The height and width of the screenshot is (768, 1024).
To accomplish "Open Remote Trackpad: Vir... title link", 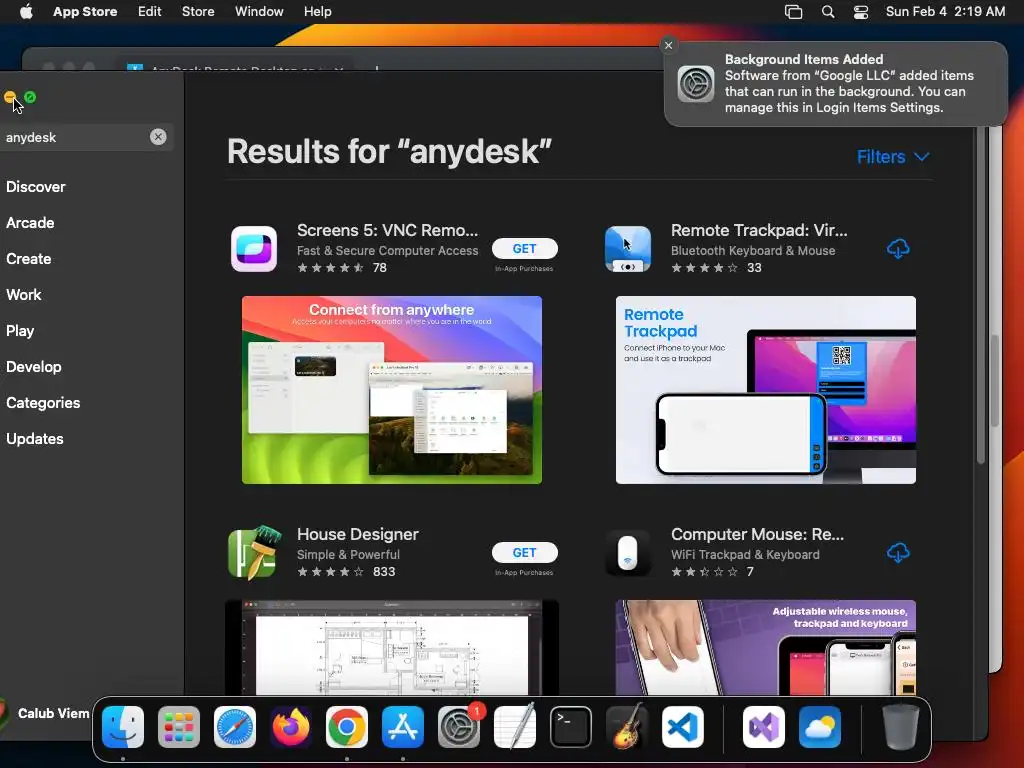I will point(759,231).
